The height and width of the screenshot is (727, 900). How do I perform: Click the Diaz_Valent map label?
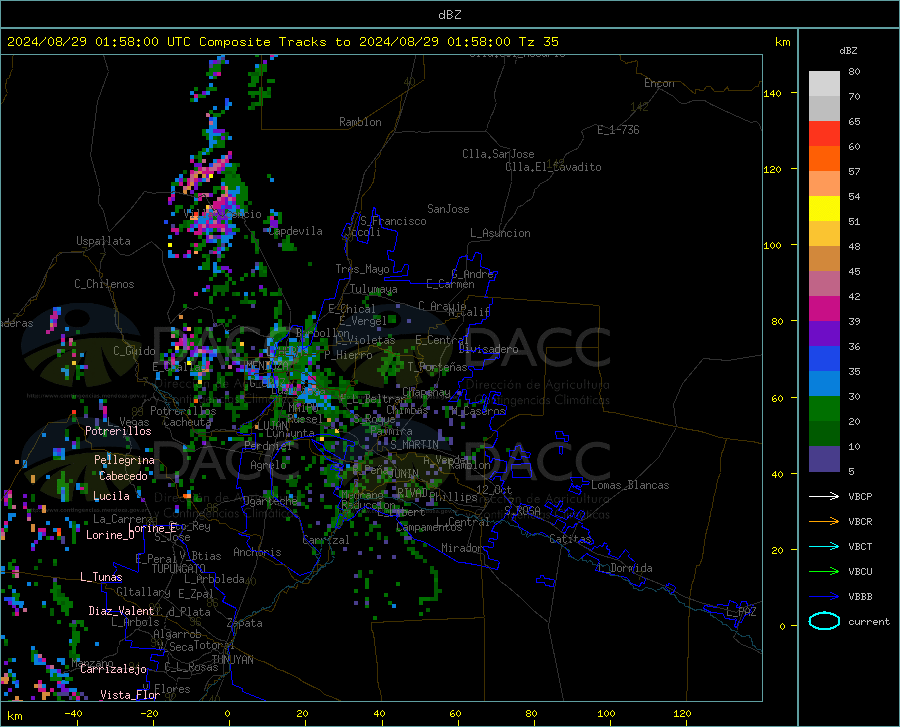coord(121,611)
